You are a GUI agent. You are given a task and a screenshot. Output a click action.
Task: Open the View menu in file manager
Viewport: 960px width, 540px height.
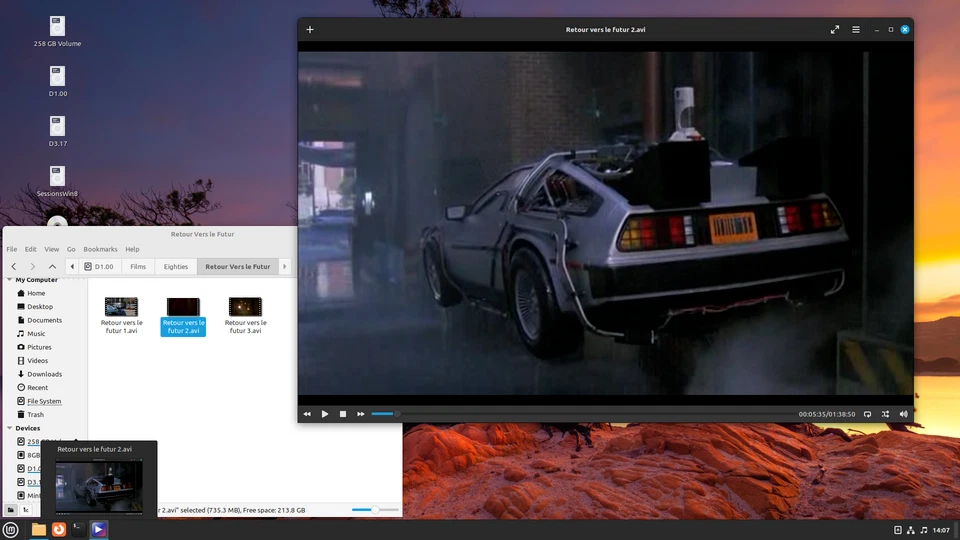[51, 249]
